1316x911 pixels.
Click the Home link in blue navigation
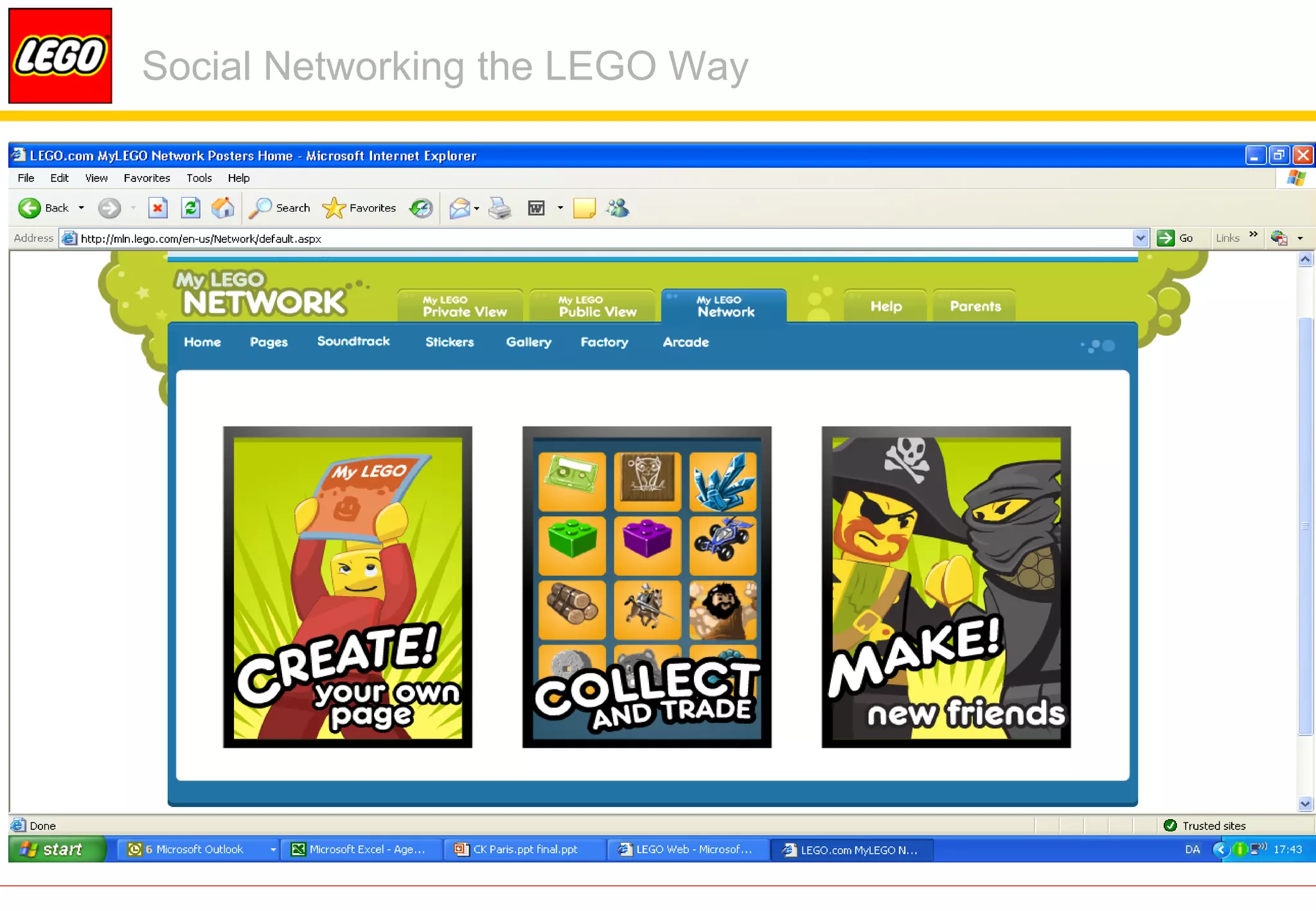(x=202, y=342)
